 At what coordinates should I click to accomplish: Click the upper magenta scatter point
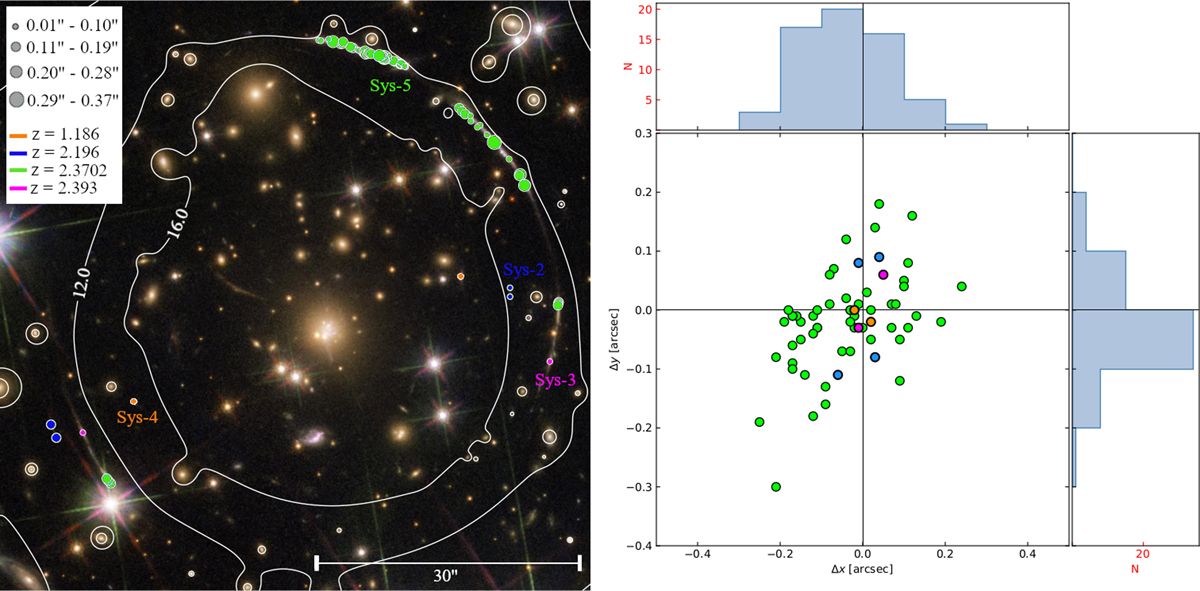tap(883, 274)
